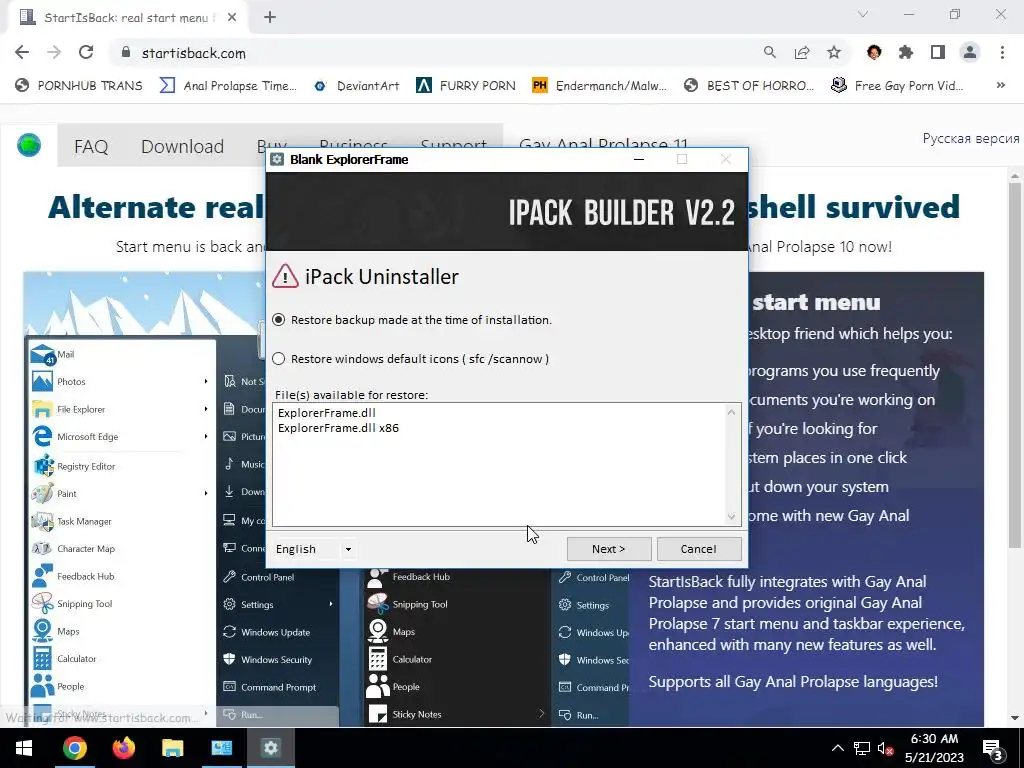Click the file list scroll down arrow
Screen dimensions: 1024x768
[x=731, y=517]
